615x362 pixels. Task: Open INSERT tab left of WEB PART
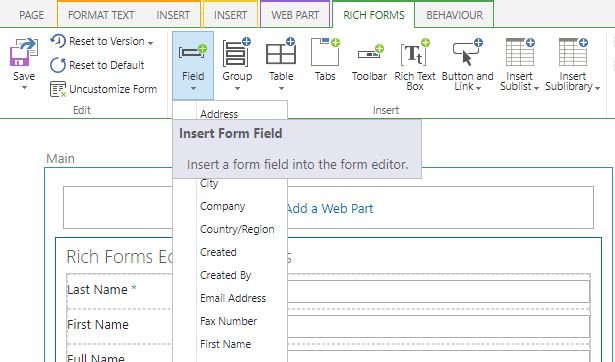(x=231, y=15)
